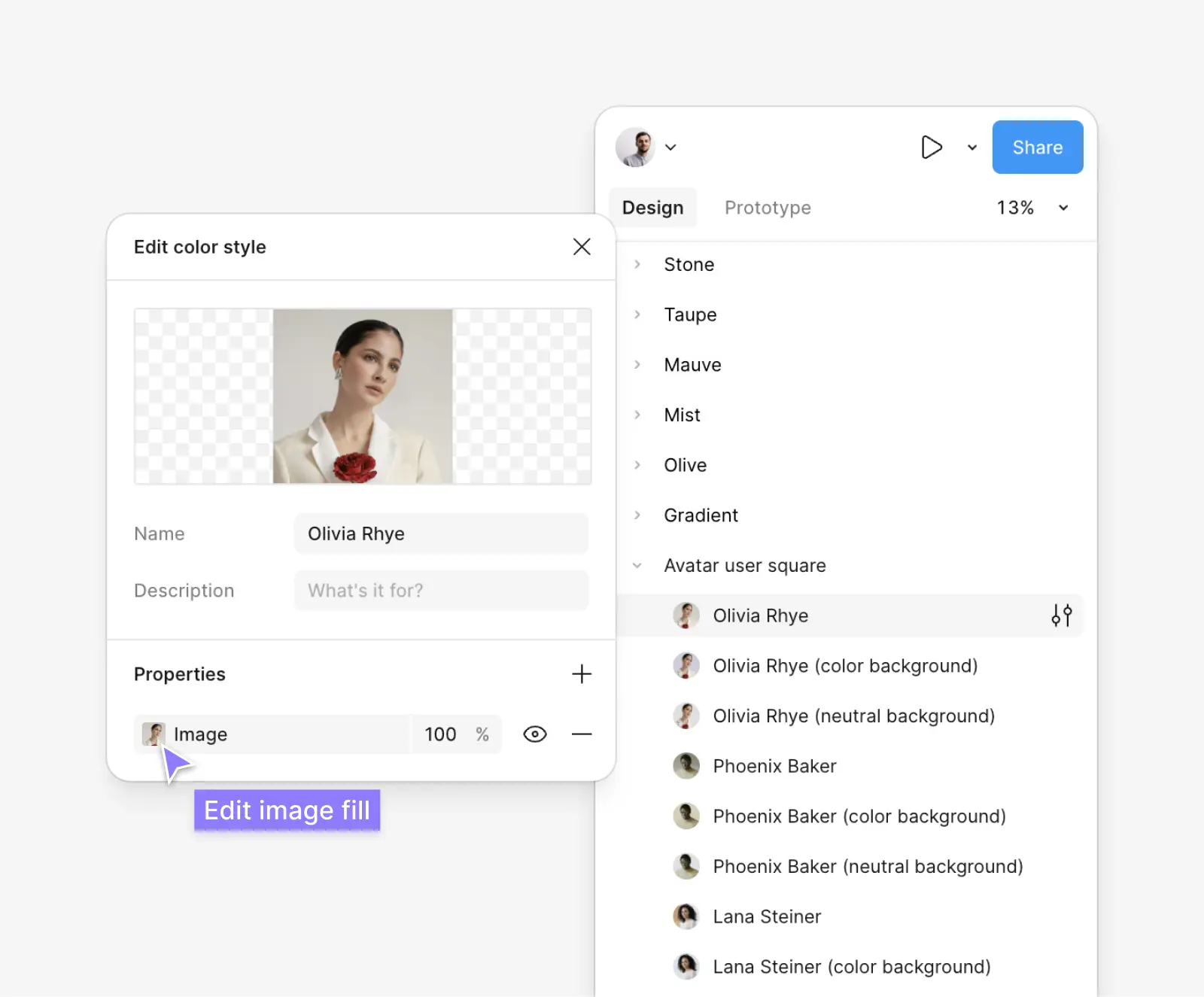Click the play presentation icon
Image resolution: width=1204 pixels, height=997 pixels.
(x=932, y=147)
